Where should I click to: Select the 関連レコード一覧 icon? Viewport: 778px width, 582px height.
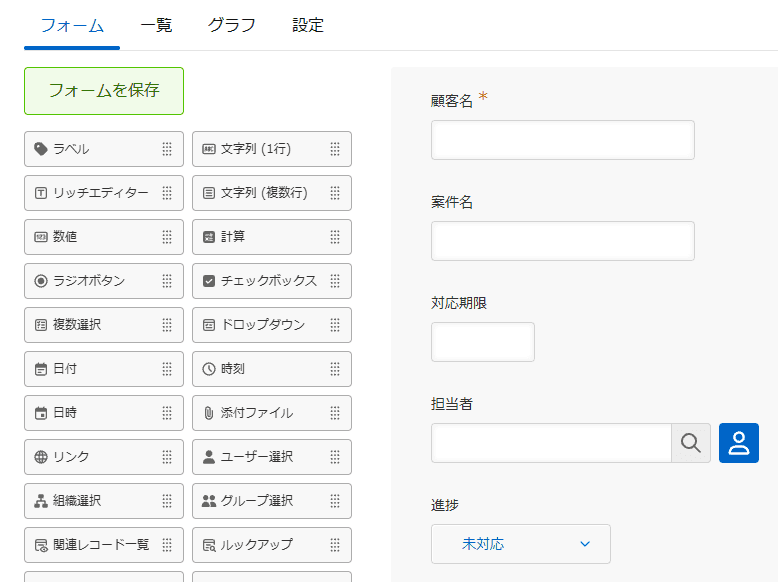click(41, 545)
